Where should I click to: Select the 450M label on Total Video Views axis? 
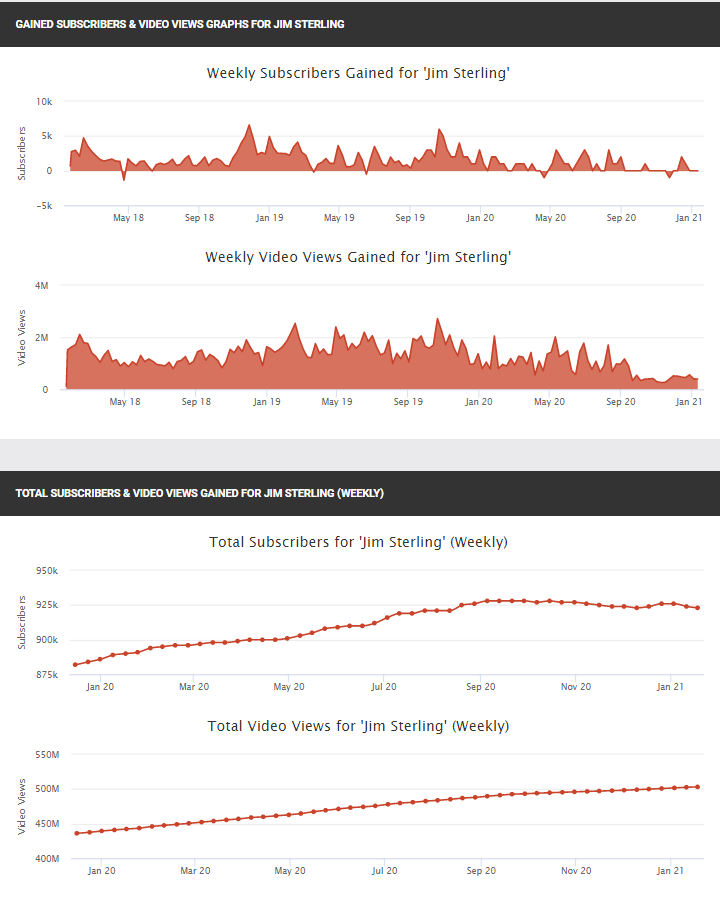47,824
